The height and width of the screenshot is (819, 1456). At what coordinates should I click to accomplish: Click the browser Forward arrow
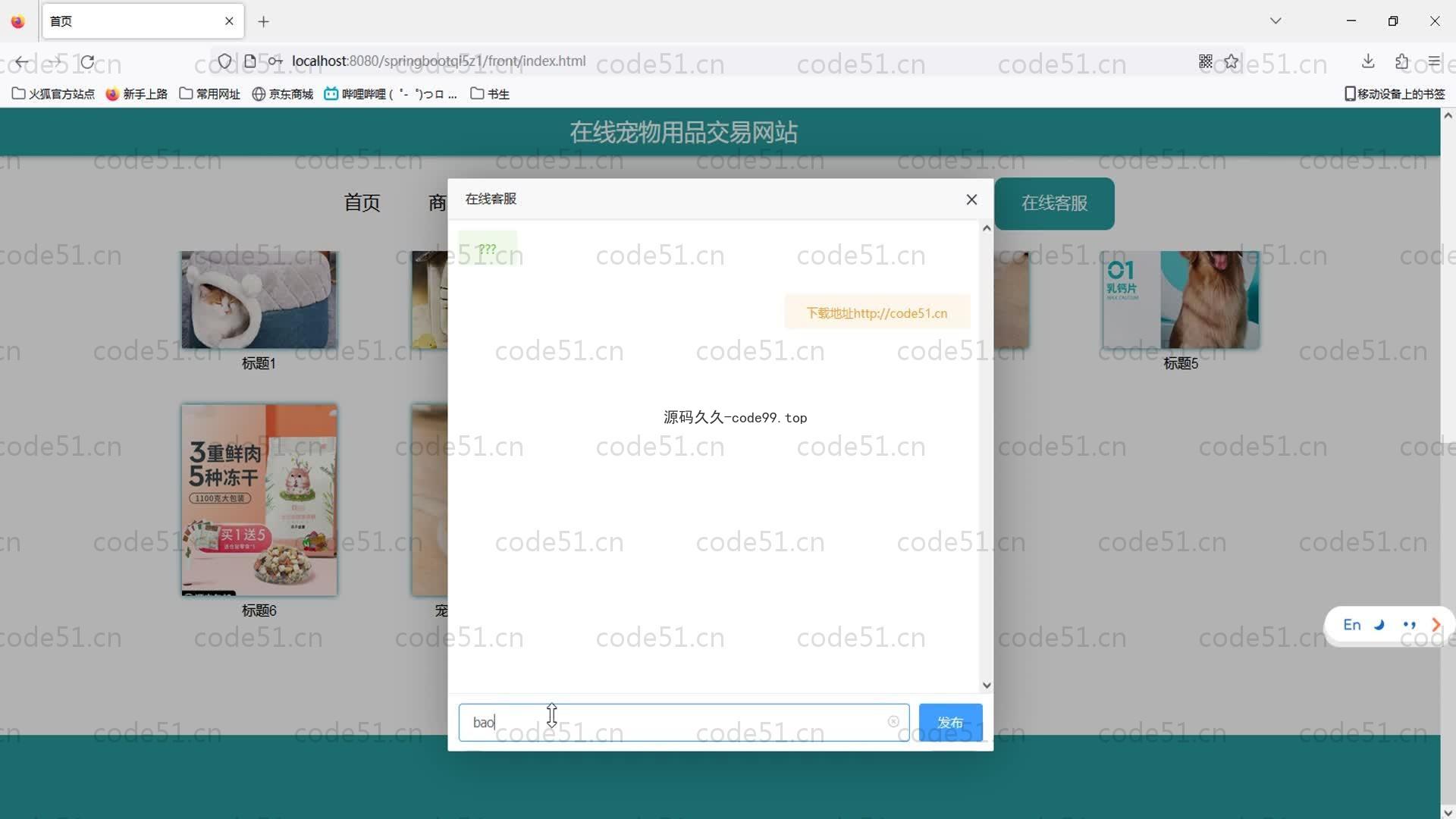tap(55, 61)
